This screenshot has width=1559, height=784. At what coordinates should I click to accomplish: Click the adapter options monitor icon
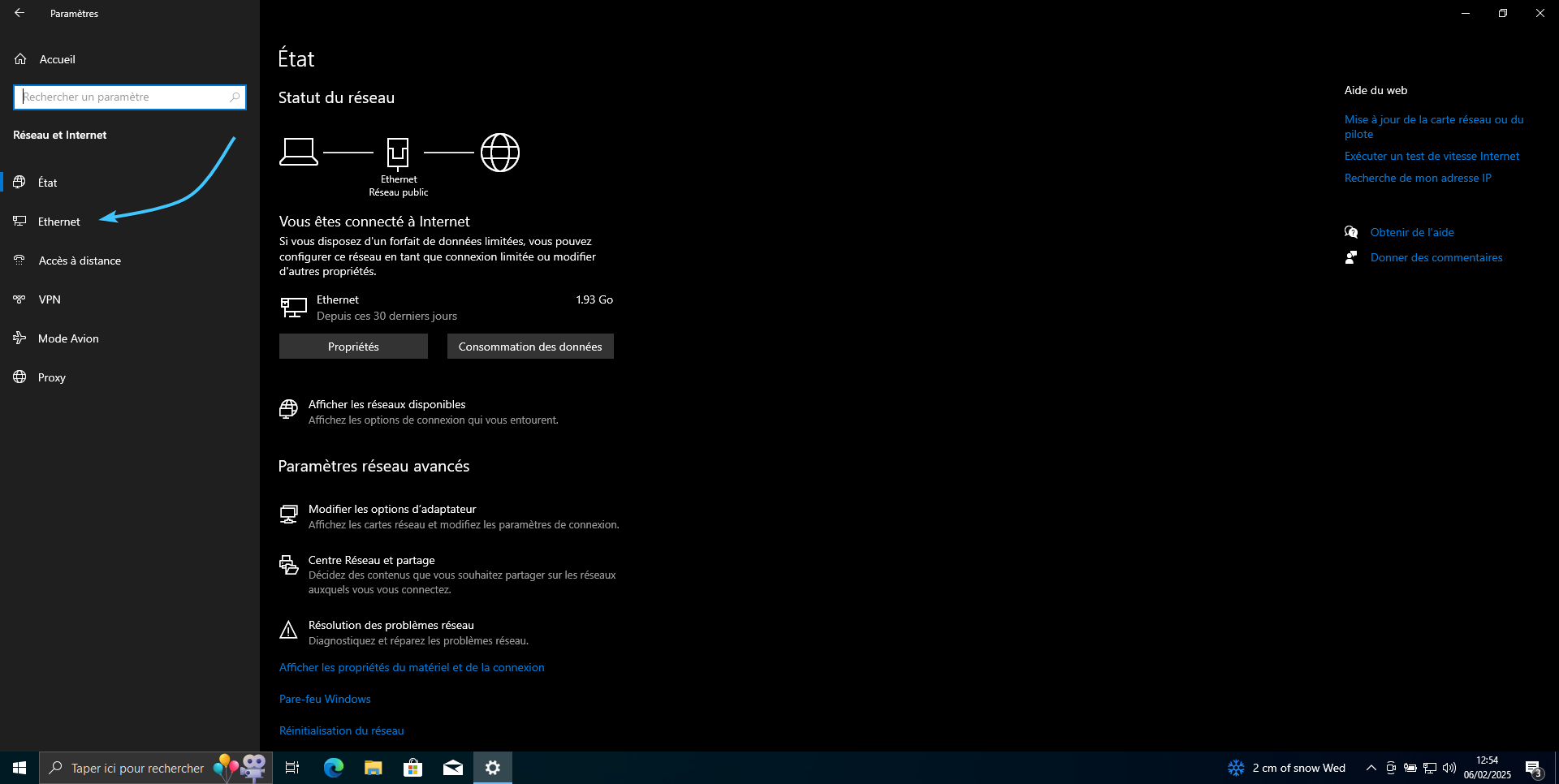pos(288,515)
